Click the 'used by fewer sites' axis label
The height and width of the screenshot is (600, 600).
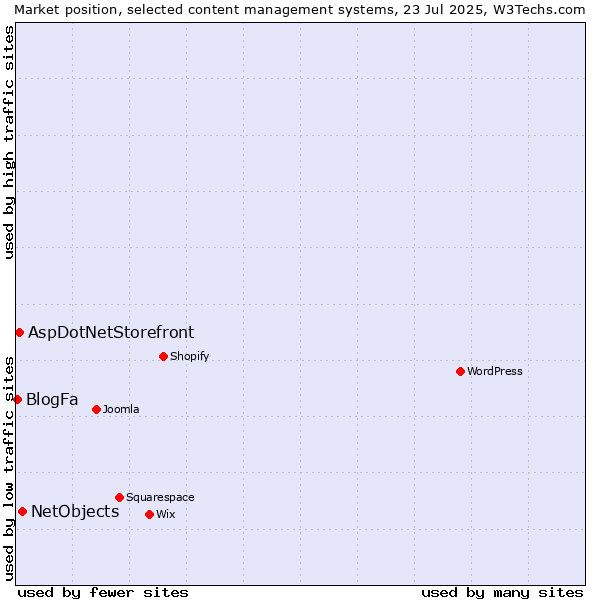click(x=103, y=593)
